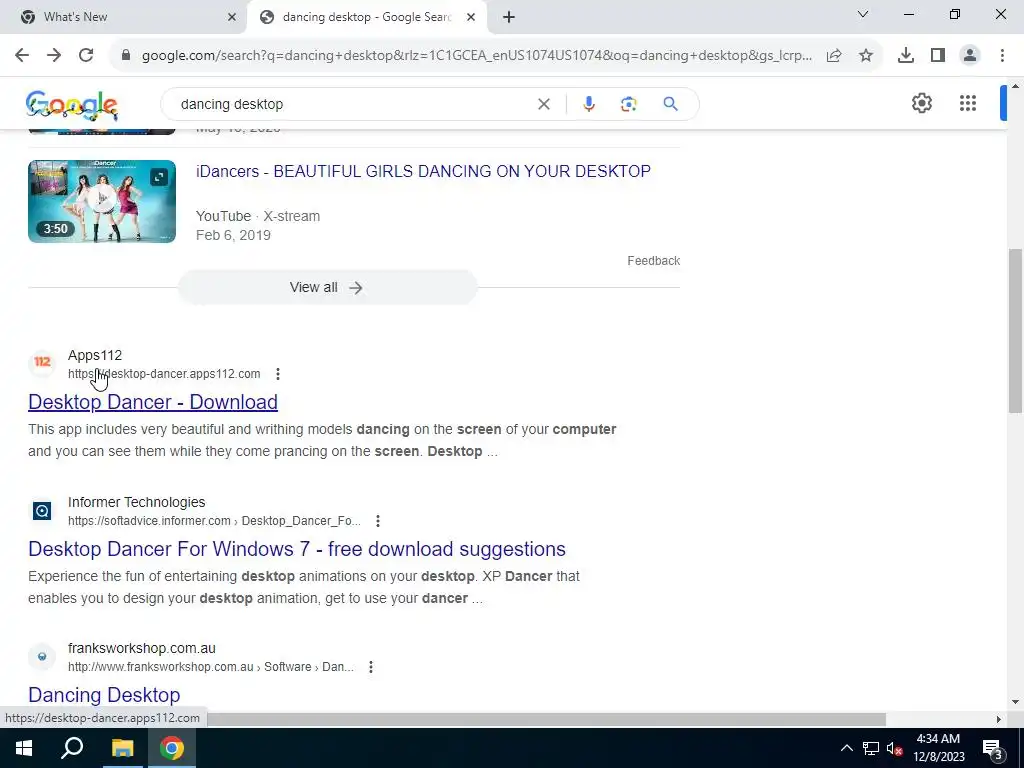Open the notification center icon

click(x=992, y=748)
